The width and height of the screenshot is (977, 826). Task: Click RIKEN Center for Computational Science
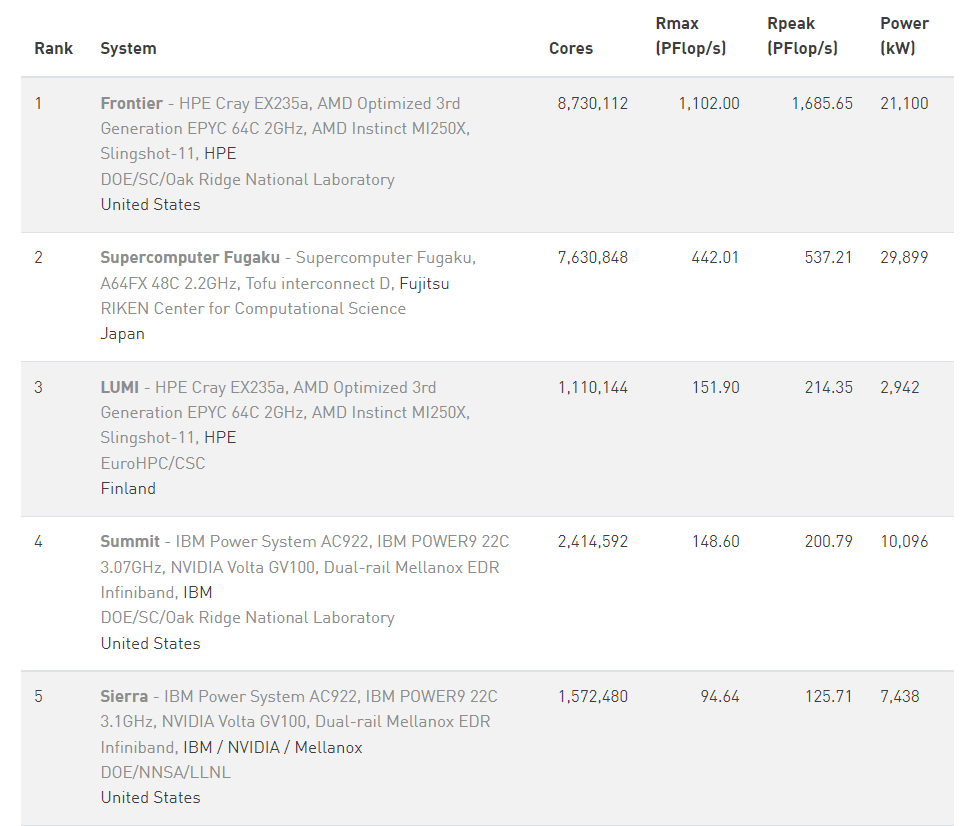coord(253,308)
